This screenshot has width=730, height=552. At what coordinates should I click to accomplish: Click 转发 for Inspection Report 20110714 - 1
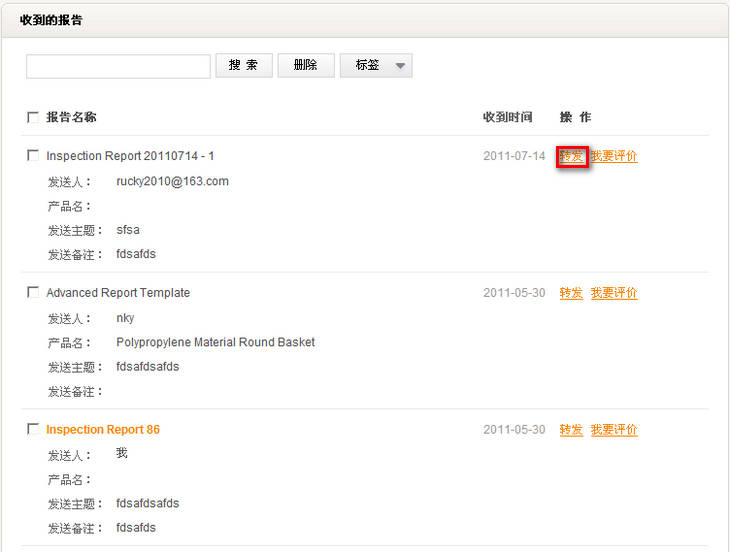(x=571, y=156)
